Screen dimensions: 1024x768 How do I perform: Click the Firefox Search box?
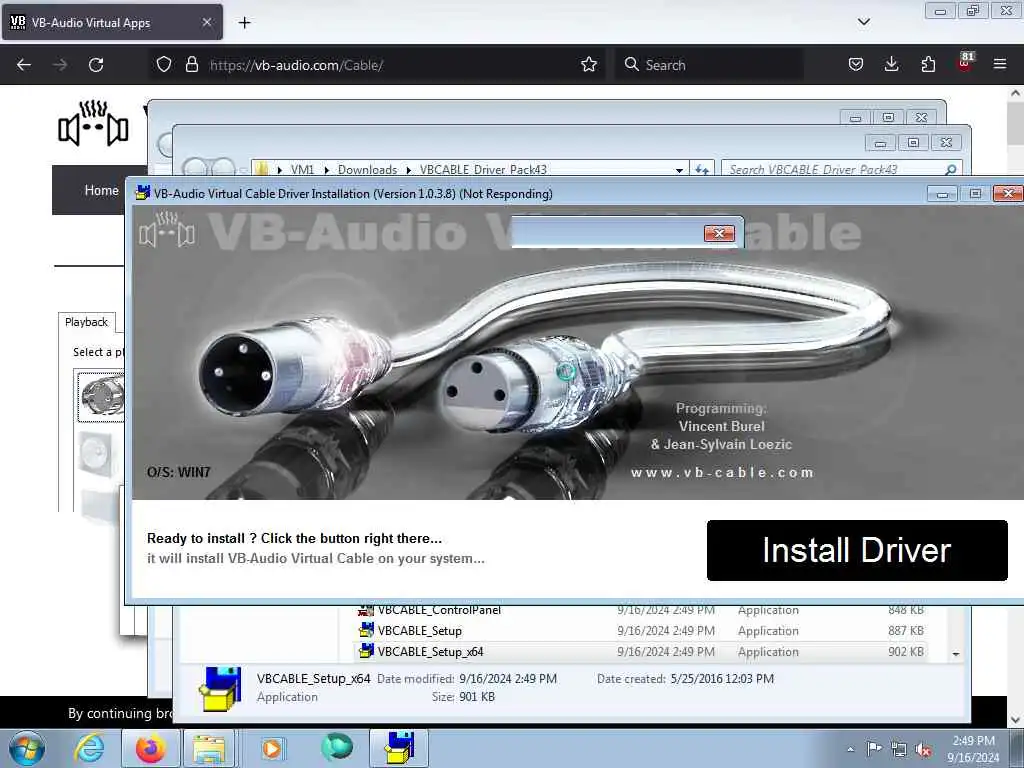(x=709, y=65)
